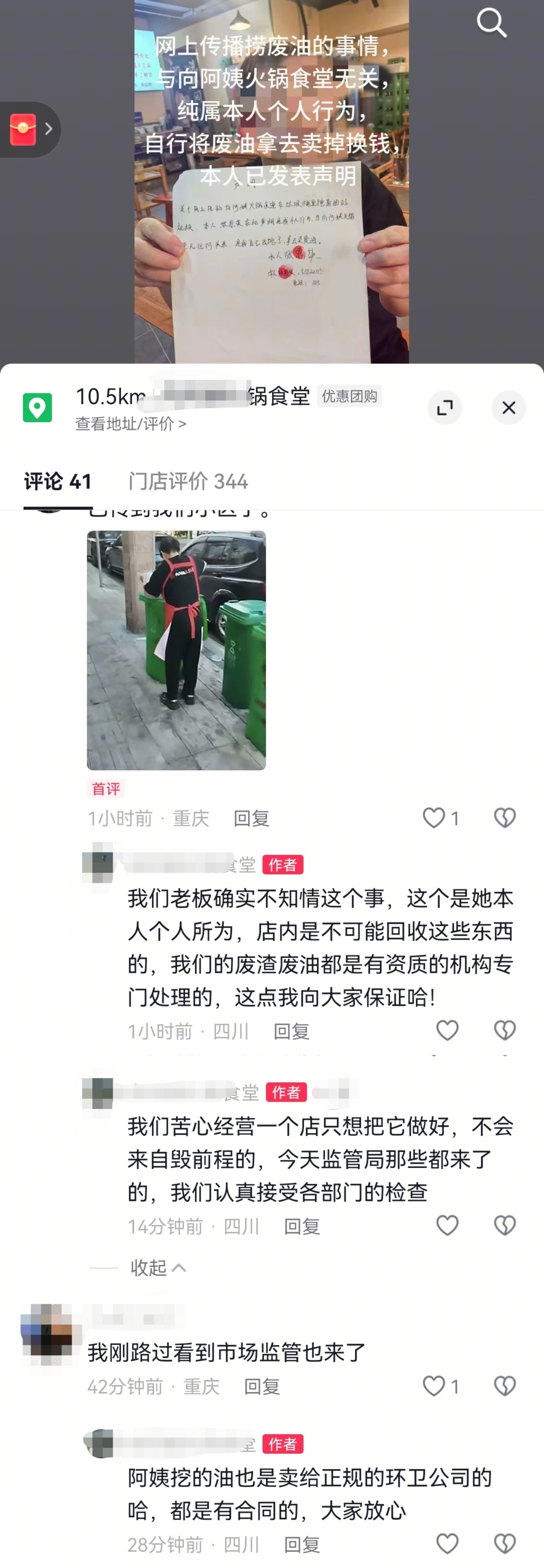The image size is (544, 1568).
Task: Expand the comment panel to full screen
Action: 445,407
